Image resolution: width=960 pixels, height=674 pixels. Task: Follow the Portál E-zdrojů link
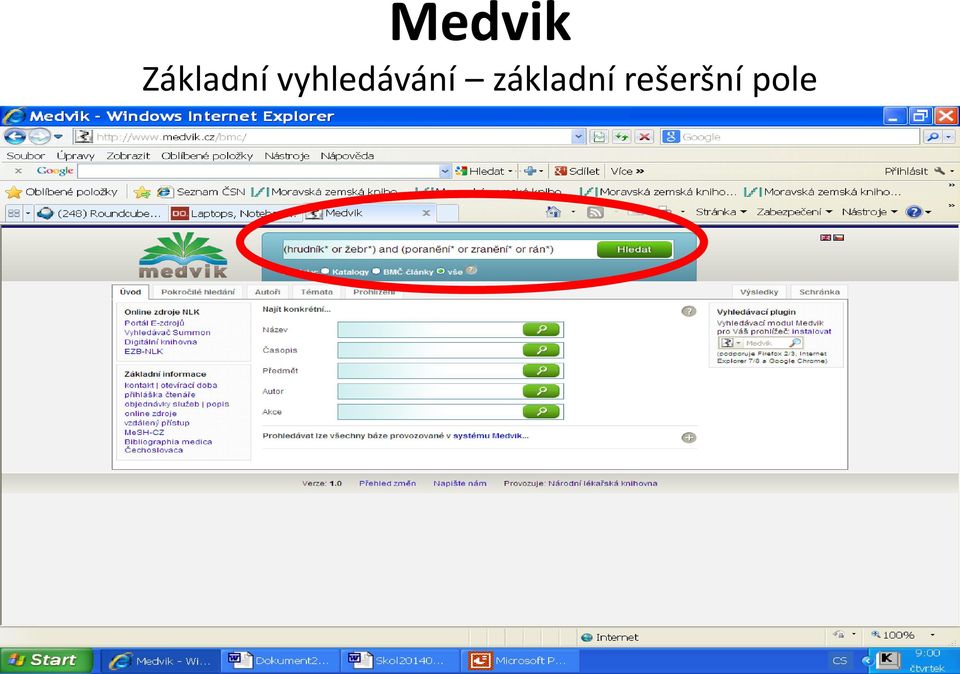coord(154,323)
